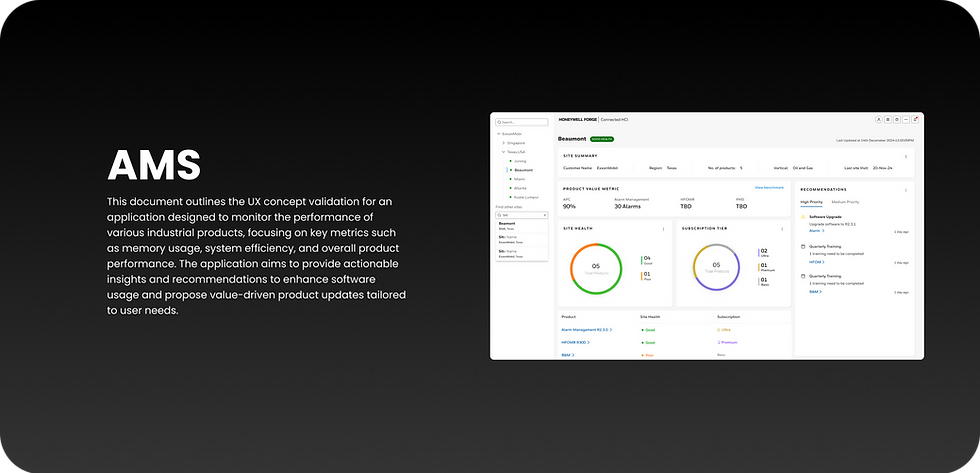This screenshot has width=980, height=473.
Task: Open the View benchmark link
Action: (769, 187)
